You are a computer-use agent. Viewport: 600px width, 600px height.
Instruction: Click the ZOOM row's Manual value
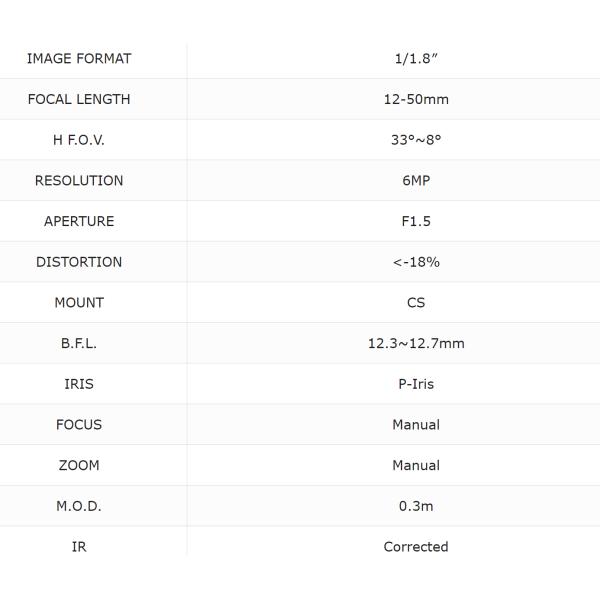(x=416, y=465)
